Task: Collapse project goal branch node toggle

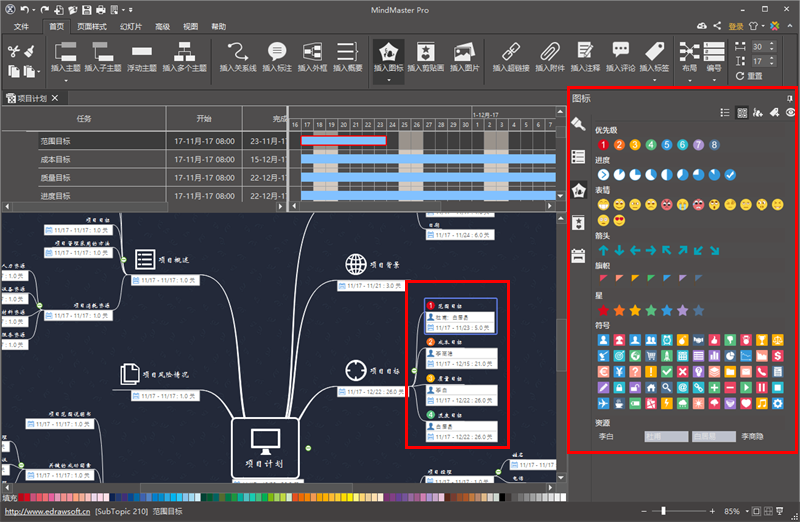Action: tap(414, 371)
